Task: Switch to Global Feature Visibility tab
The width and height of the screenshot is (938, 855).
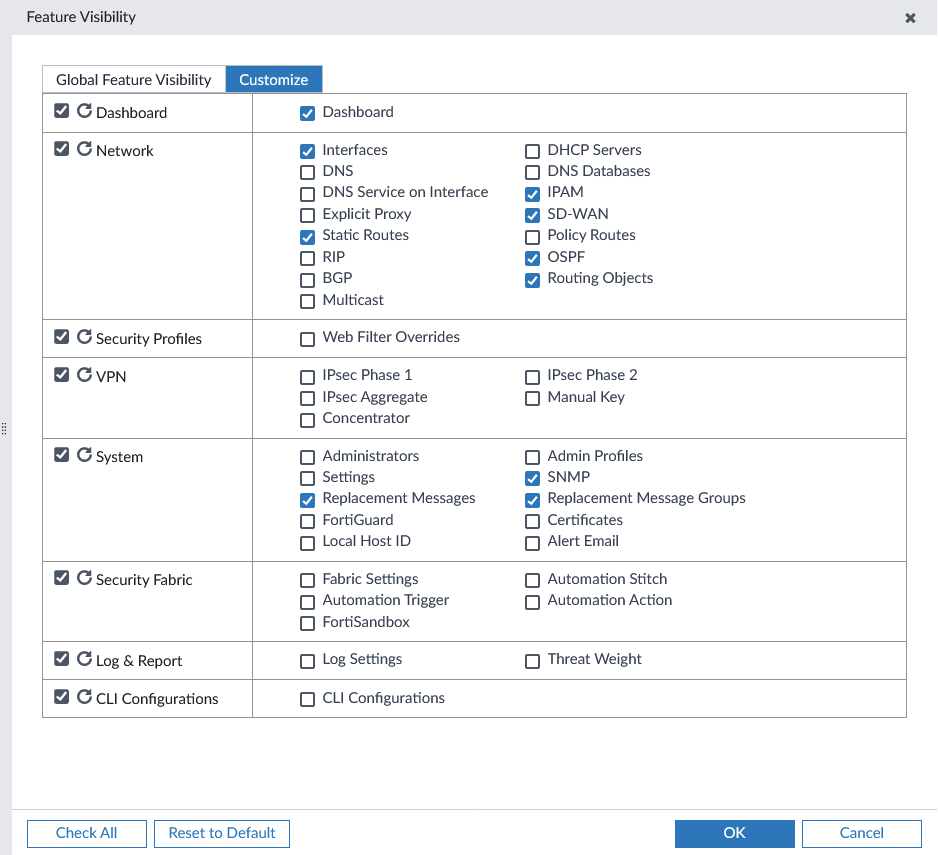Action: click(x=133, y=80)
